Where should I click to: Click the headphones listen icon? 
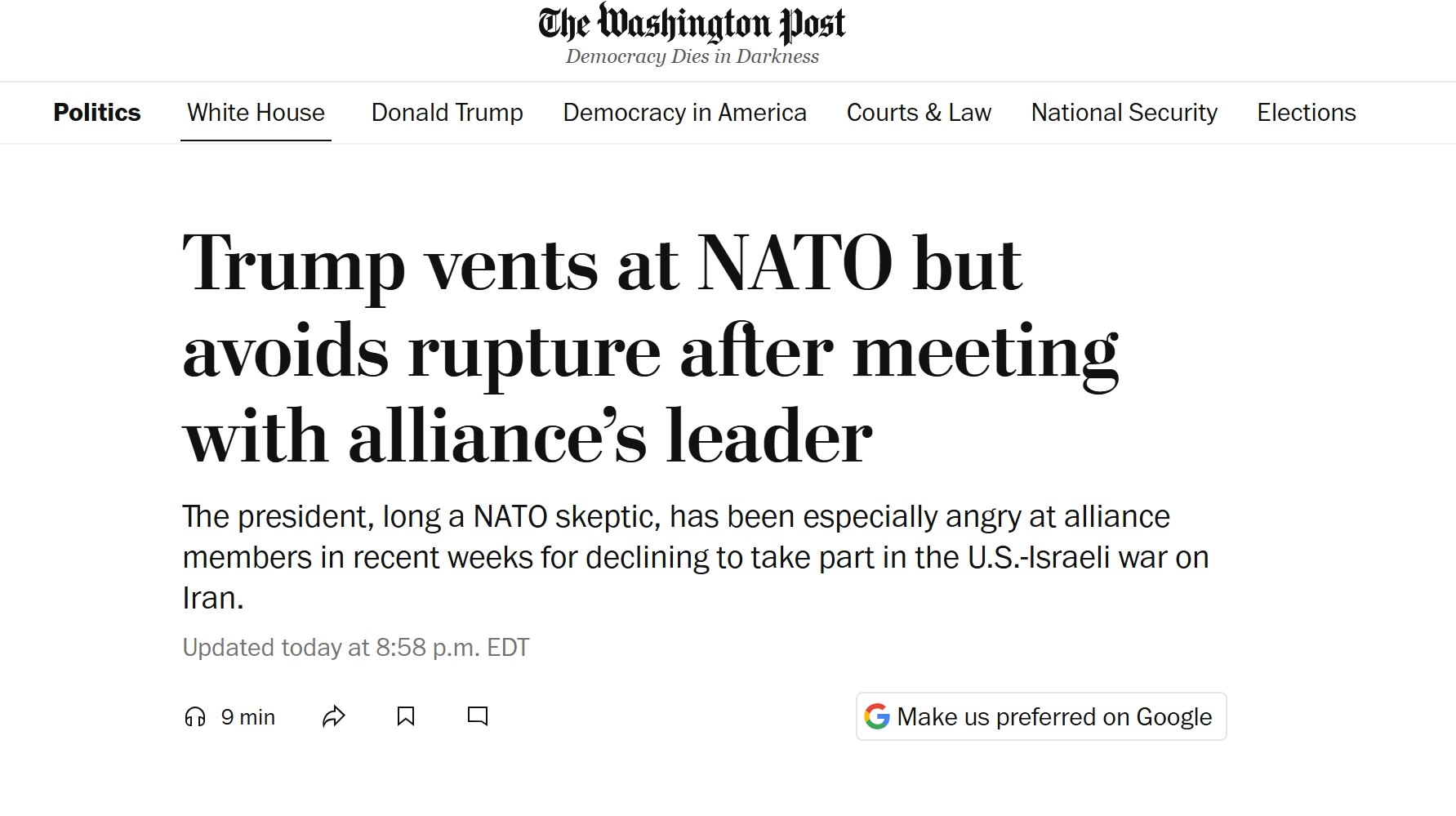point(195,717)
